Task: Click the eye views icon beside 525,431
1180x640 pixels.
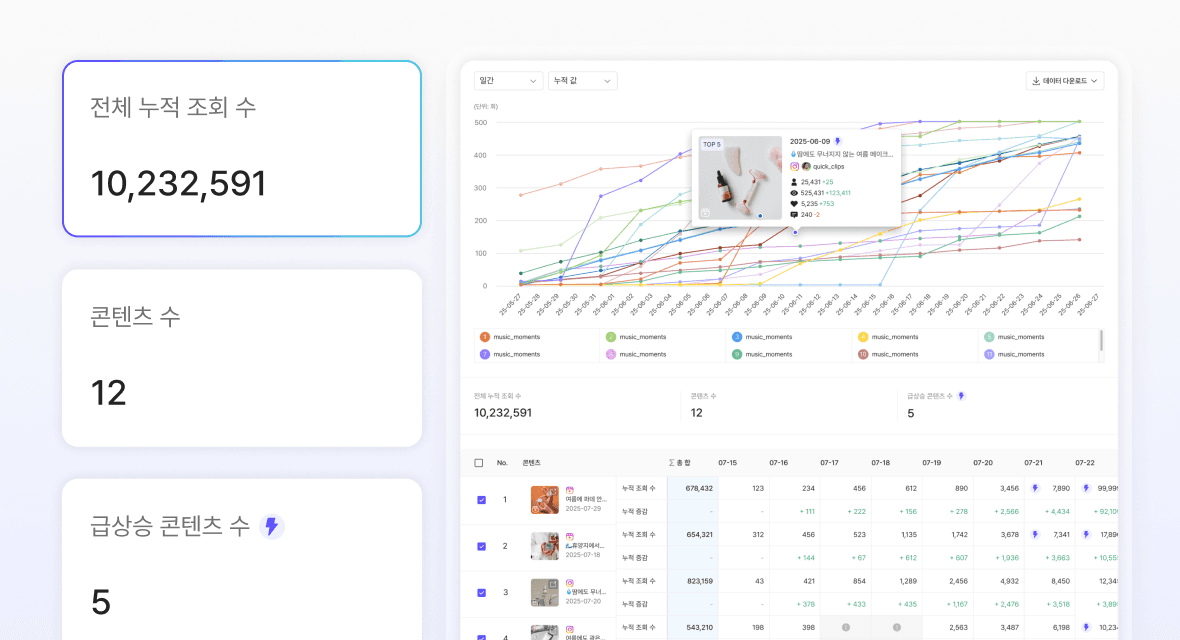Action: coord(794,193)
